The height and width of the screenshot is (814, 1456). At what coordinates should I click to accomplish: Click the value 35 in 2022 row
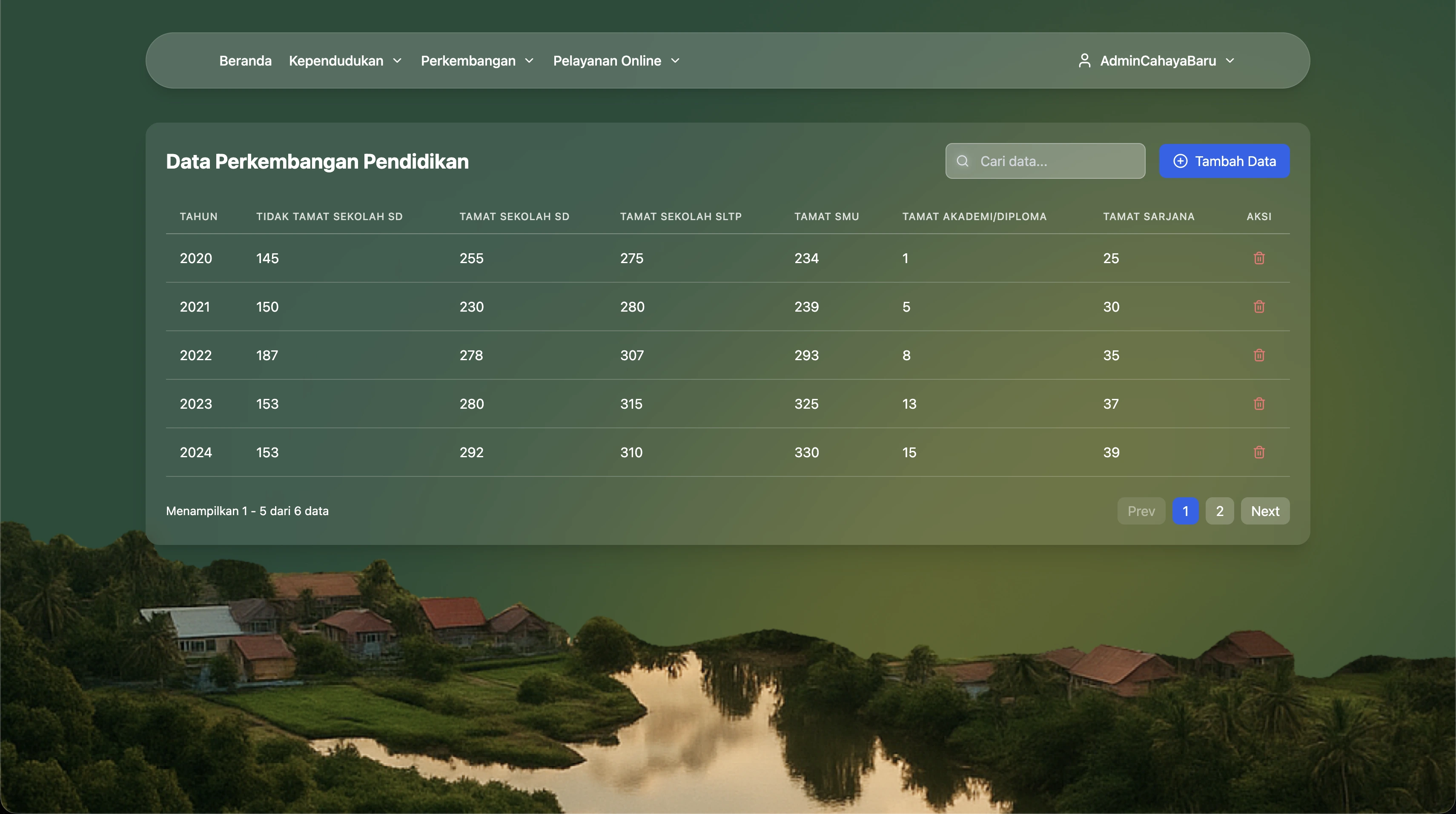point(1111,355)
